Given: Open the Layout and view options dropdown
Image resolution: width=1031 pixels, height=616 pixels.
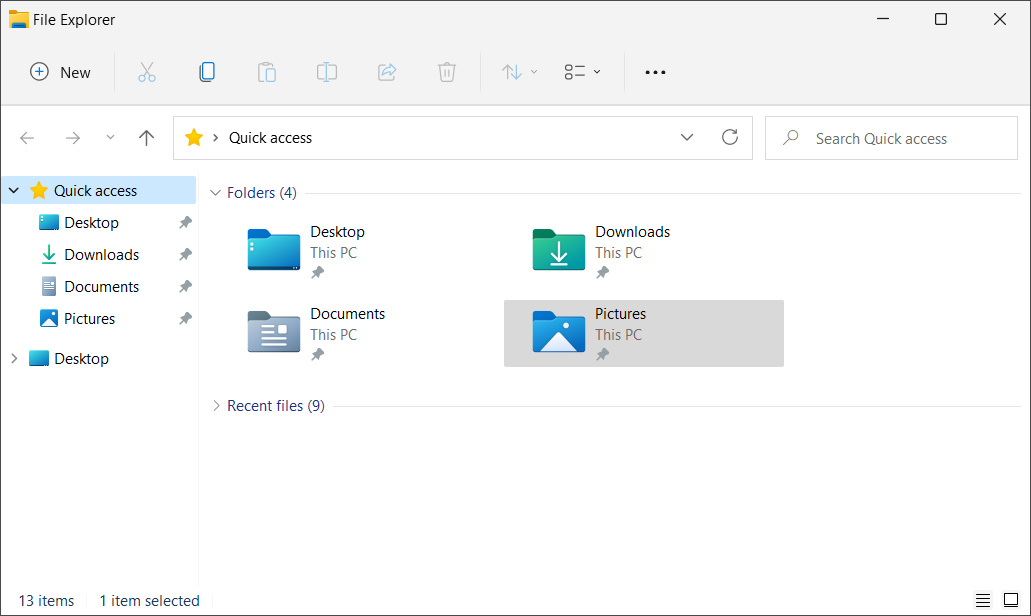Looking at the screenshot, I should pyautogui.click(x=583, y=72).
